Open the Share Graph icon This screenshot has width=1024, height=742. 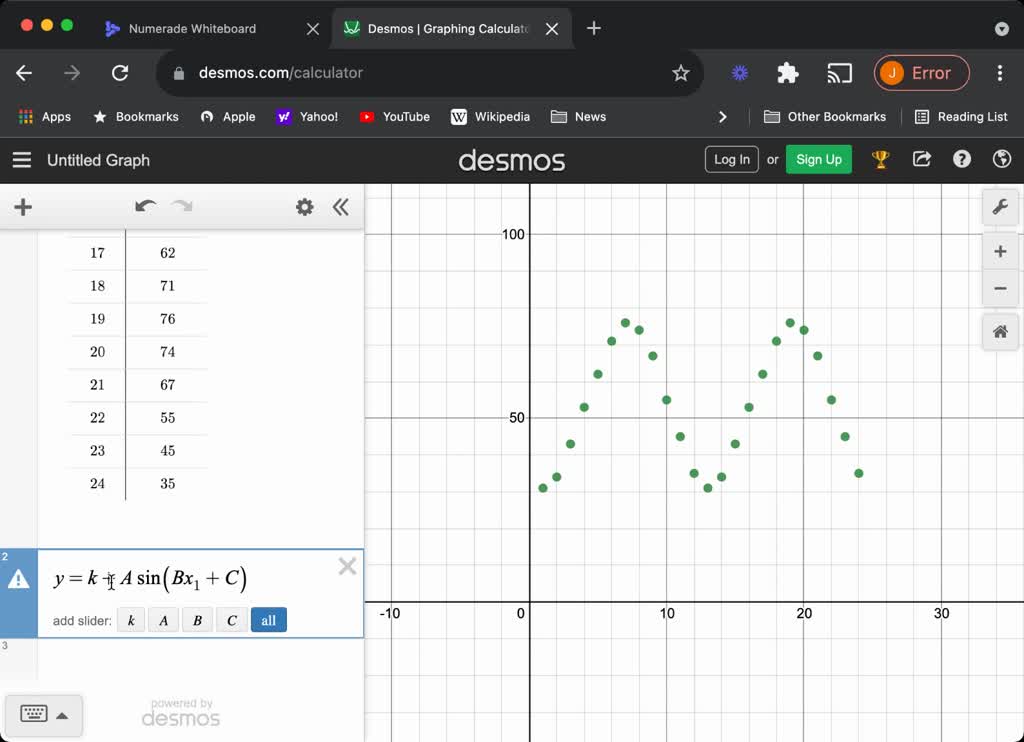point(922,159)
